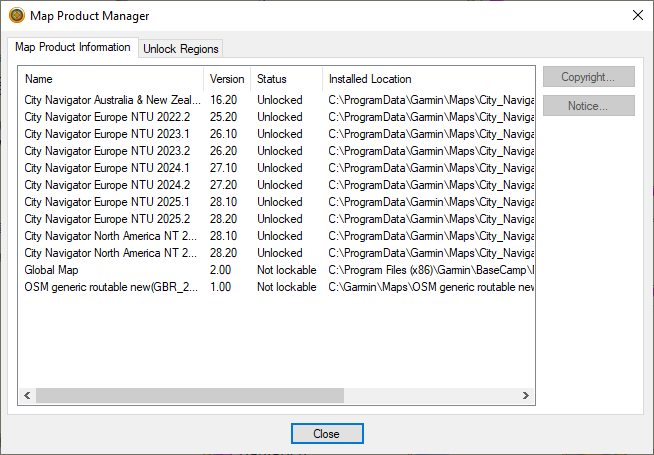This screenshot has width=654, height=455.
Task: Click the C:\Program Files (x86)\Garmin\BaseCamp path
Action: pyautogui.click(x=431, y=270)
